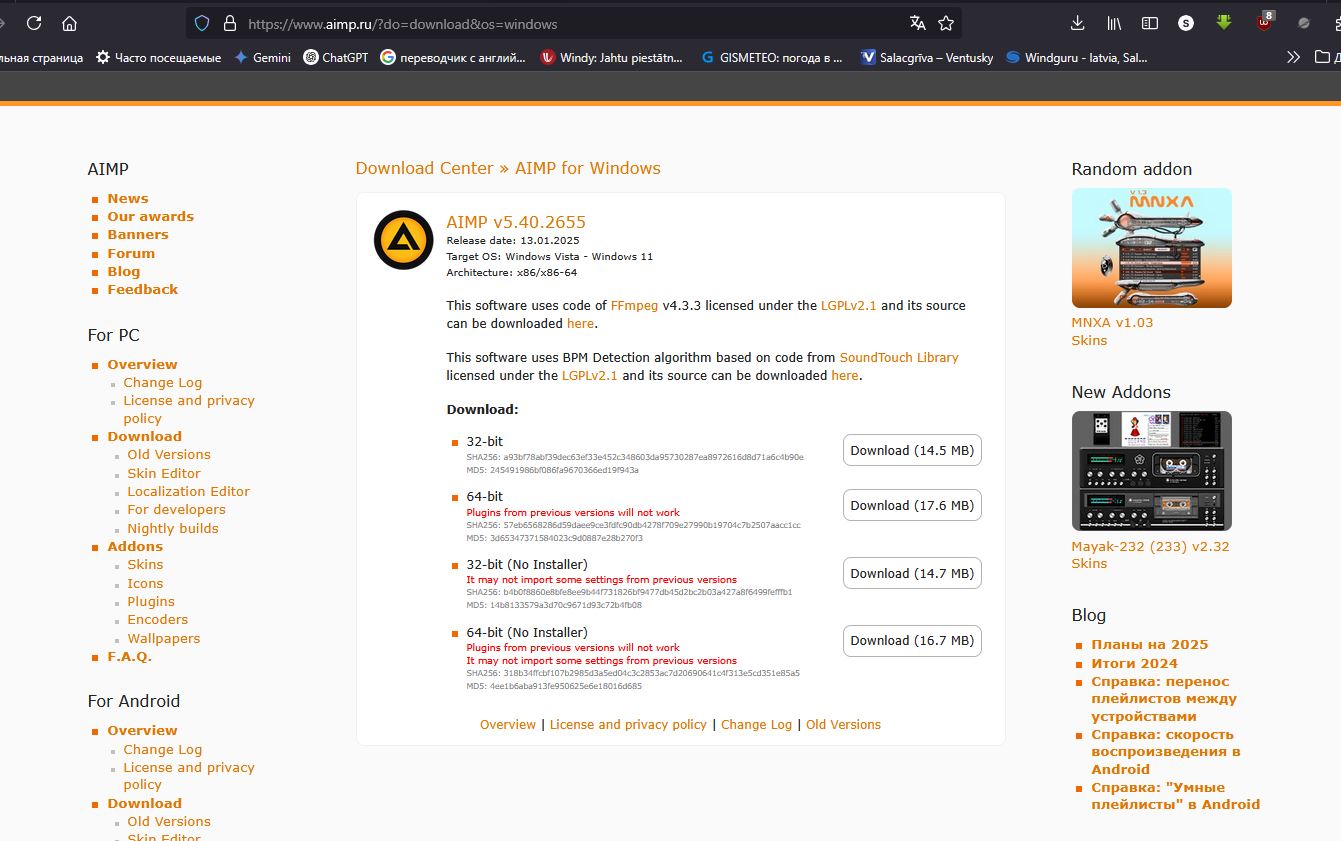1341x841 pixels.
Task: Download the 64-bit installer (17.6 MB)
Action: pos(912,505)
